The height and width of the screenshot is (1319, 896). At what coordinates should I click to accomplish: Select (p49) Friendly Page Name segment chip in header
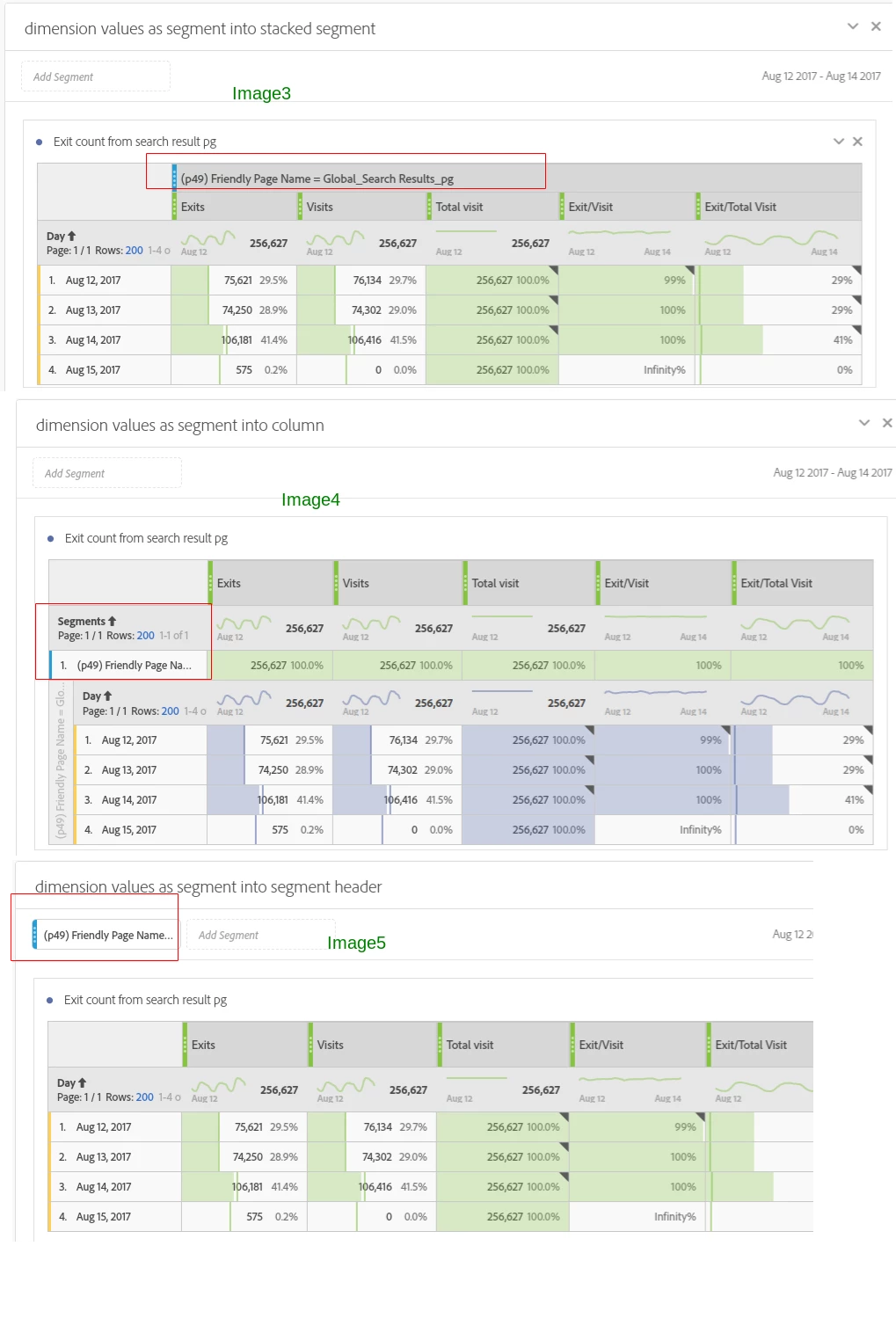click(x=106, y=935)
